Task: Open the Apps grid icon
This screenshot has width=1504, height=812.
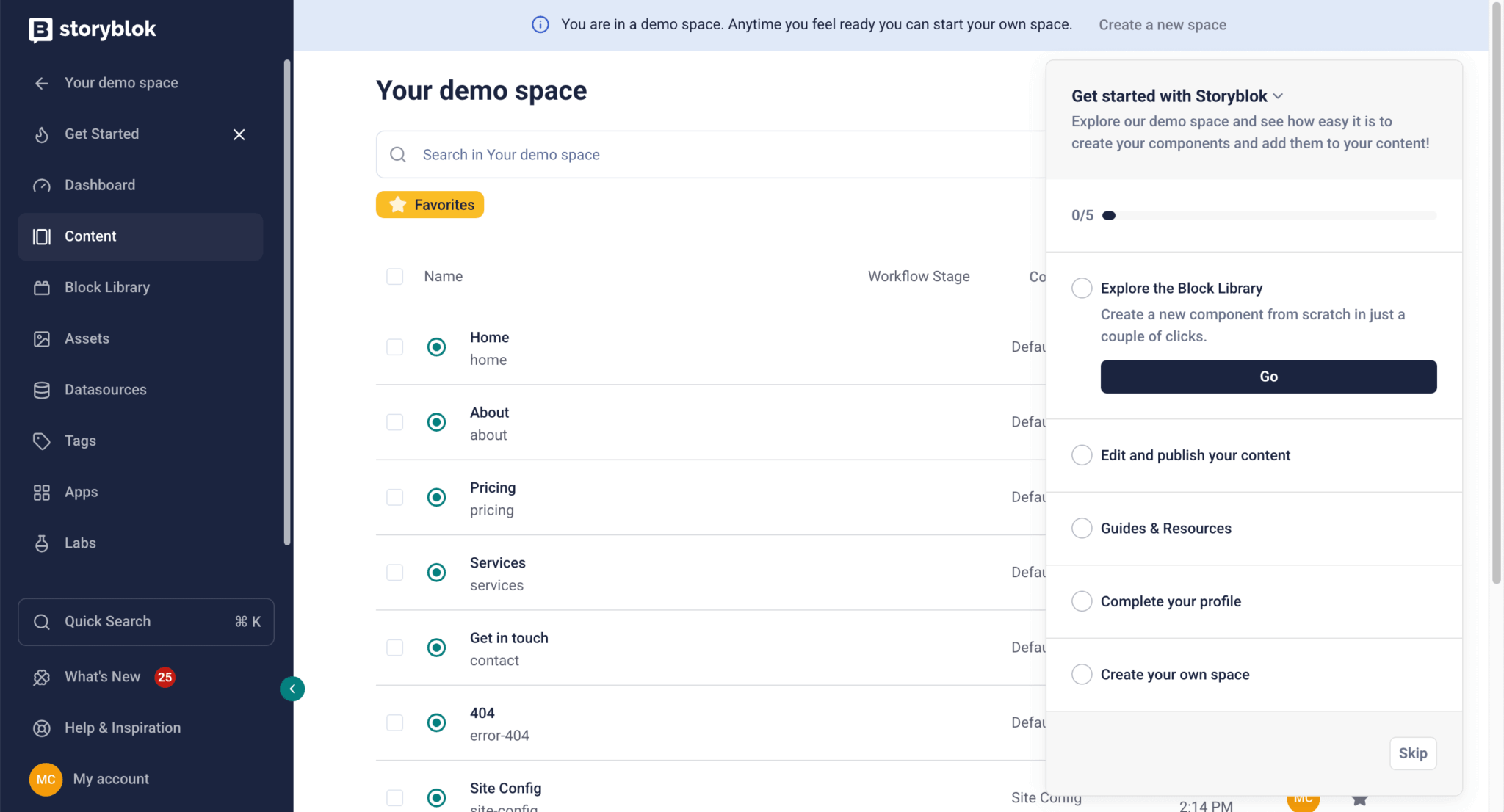Action: 42,493
